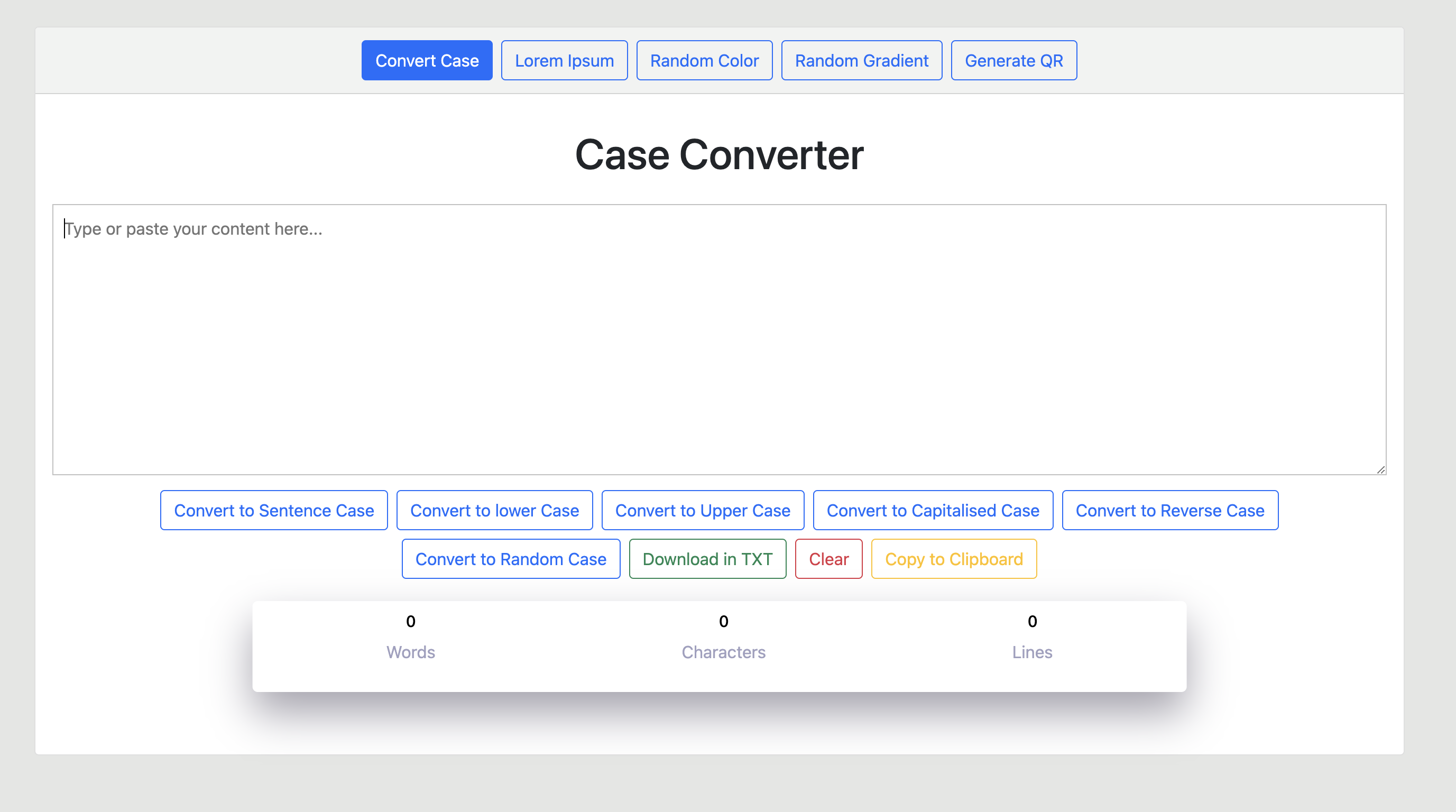Switch to the Convert Case tab
This screenshot has width=1456, height=812.
click(x=427, y=60)
